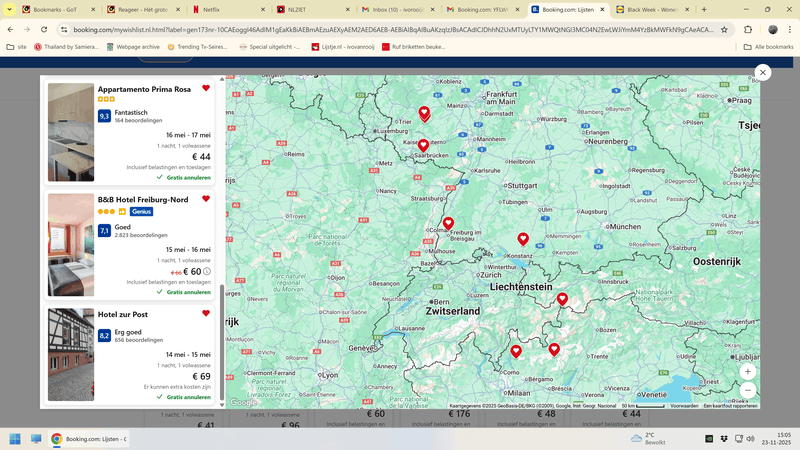Open the Special uitgelicht bookmark
This screenshot has height=450, width=800.
tap(270, 47)
